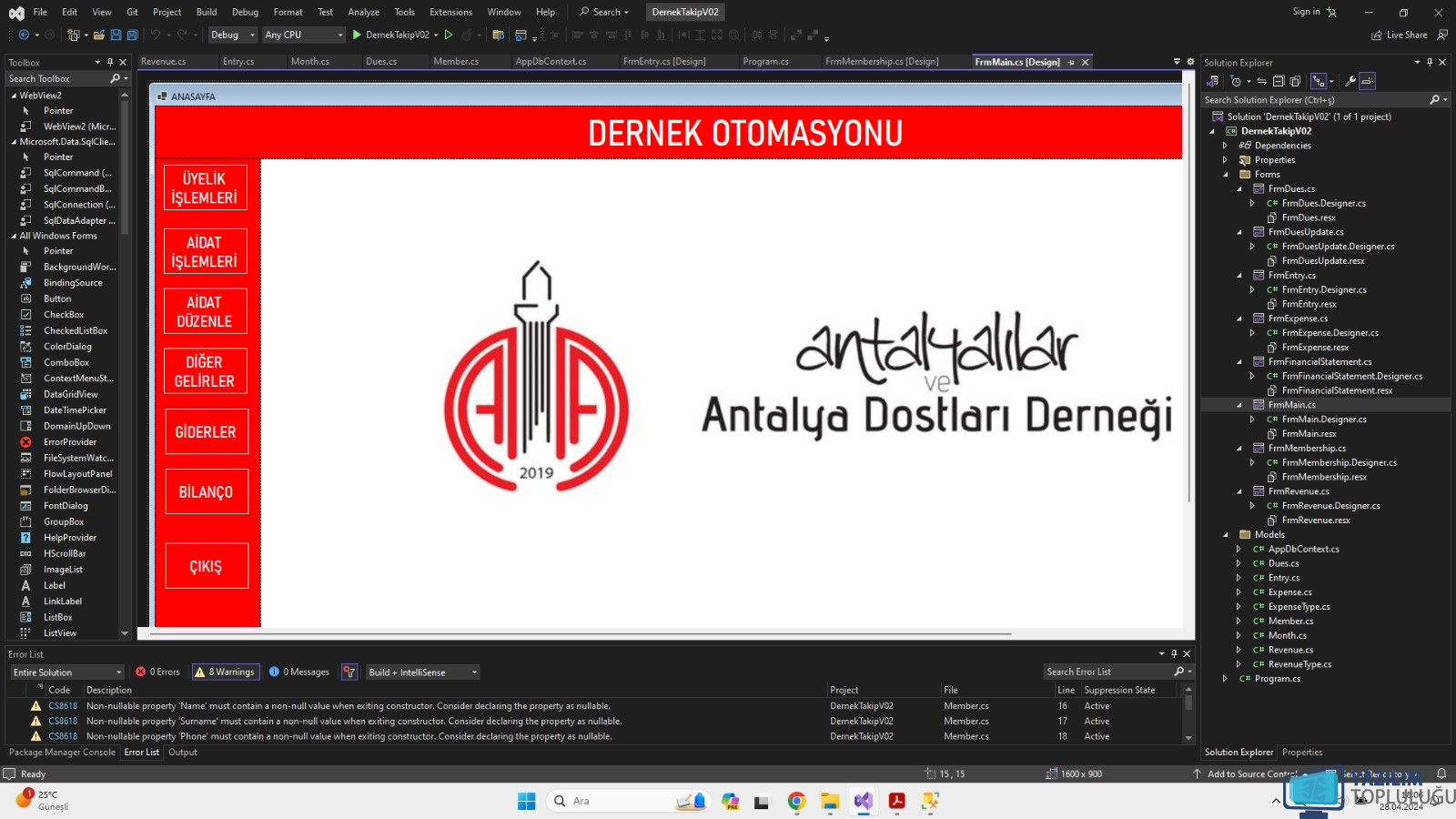The width and height of the screenshot is (1456, 819).
Task: Click Collapse All in Solution Explorer
Action: coord(1278,81)
